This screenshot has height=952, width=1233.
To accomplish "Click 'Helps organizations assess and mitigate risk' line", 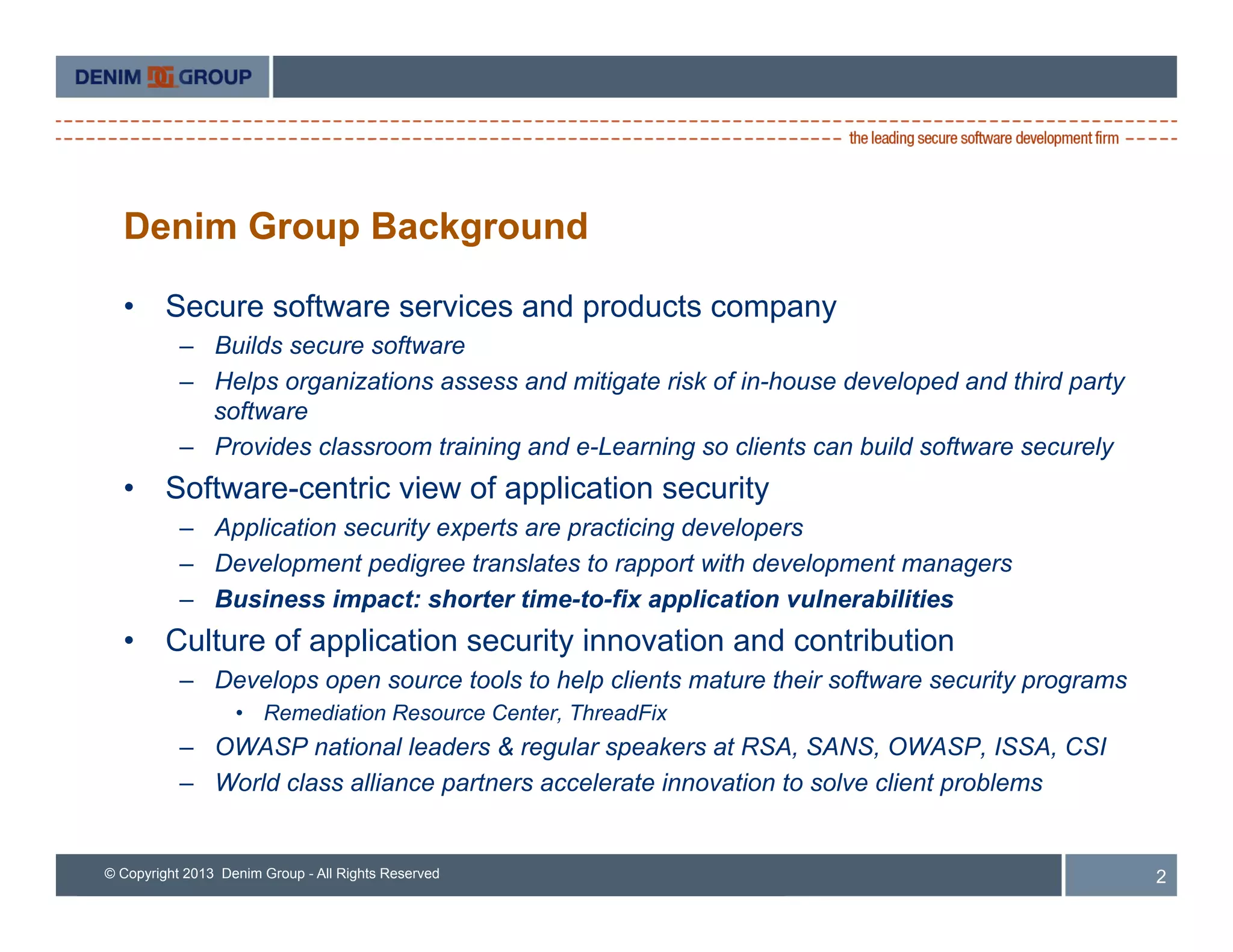I will (669, 382).
